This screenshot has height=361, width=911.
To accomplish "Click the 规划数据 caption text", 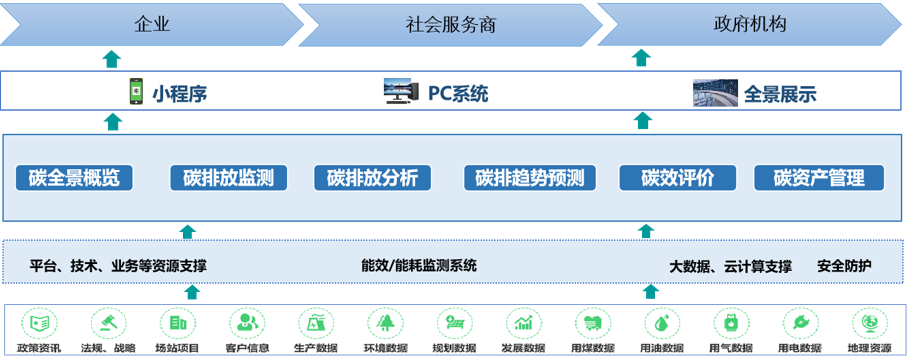I will tap(454, 348).
